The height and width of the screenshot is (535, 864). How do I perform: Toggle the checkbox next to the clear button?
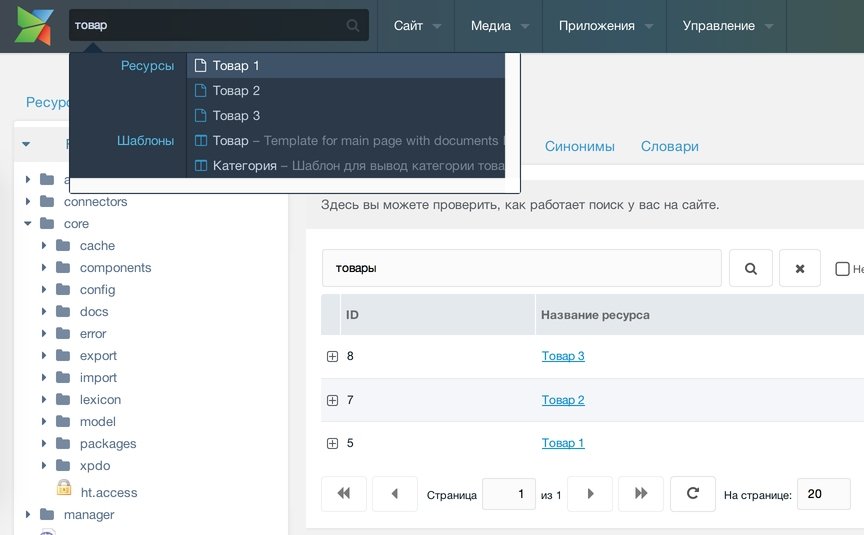[x=842, y=269]
